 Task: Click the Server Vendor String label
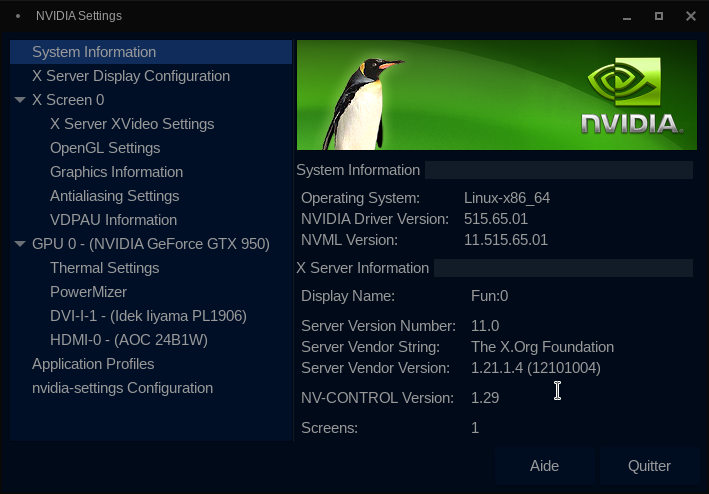(370, 347)
